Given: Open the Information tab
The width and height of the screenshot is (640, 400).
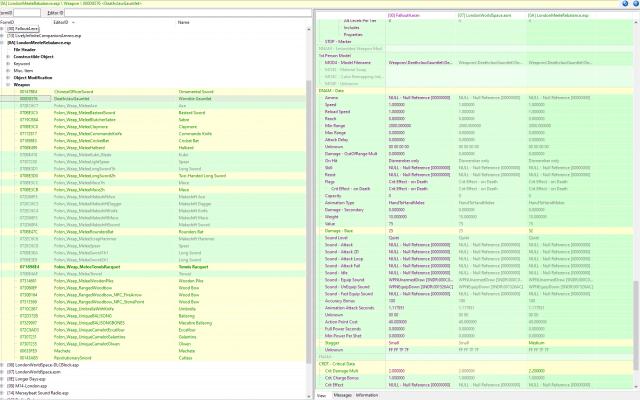Looking at the screenshot, I should (367, 395).
